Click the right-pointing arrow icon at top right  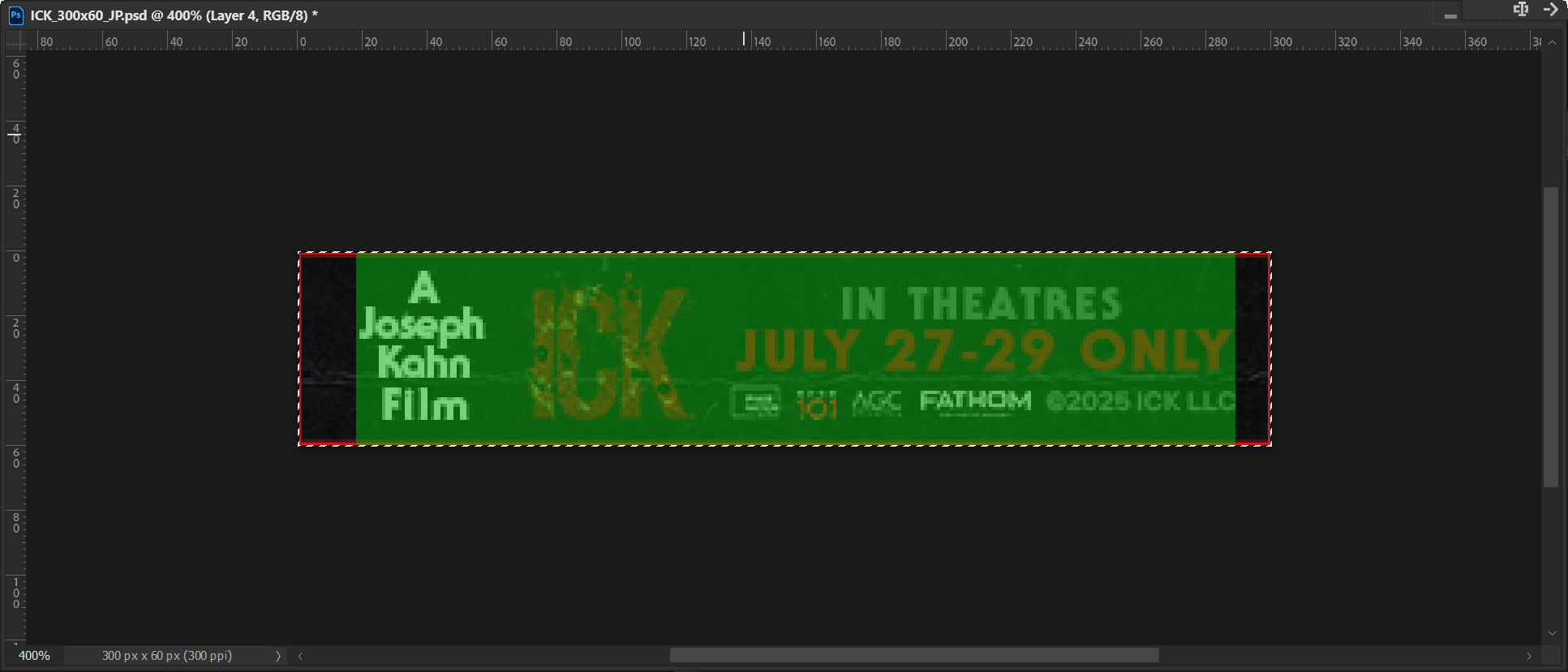click(x=1550, y=9)
